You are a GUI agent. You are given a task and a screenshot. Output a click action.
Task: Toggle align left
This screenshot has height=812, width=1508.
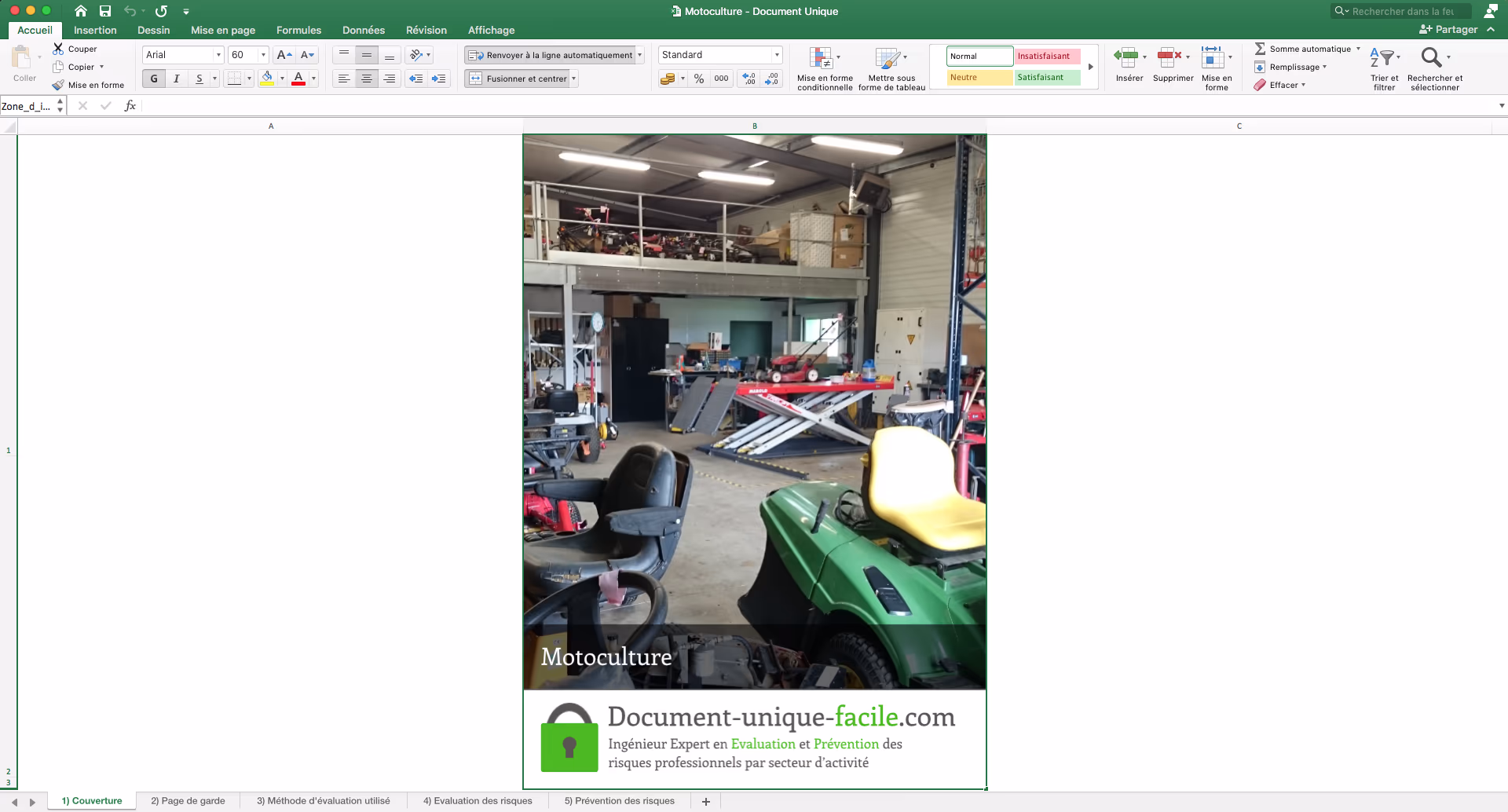(x=344, y=79)
